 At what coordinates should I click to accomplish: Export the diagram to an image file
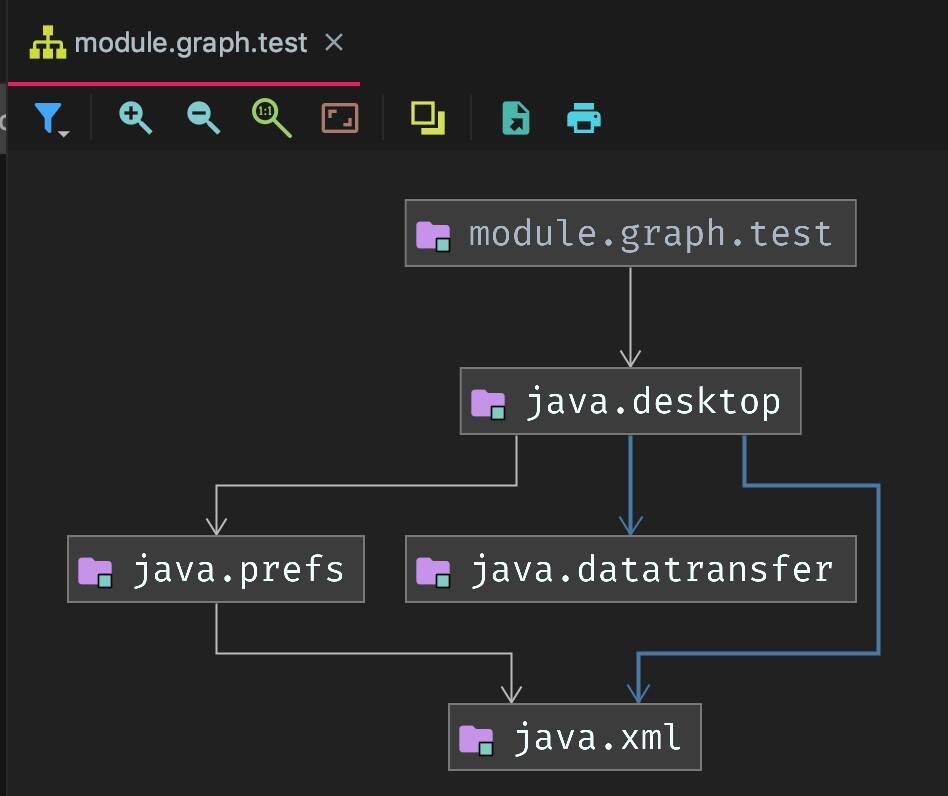[514, 117]
